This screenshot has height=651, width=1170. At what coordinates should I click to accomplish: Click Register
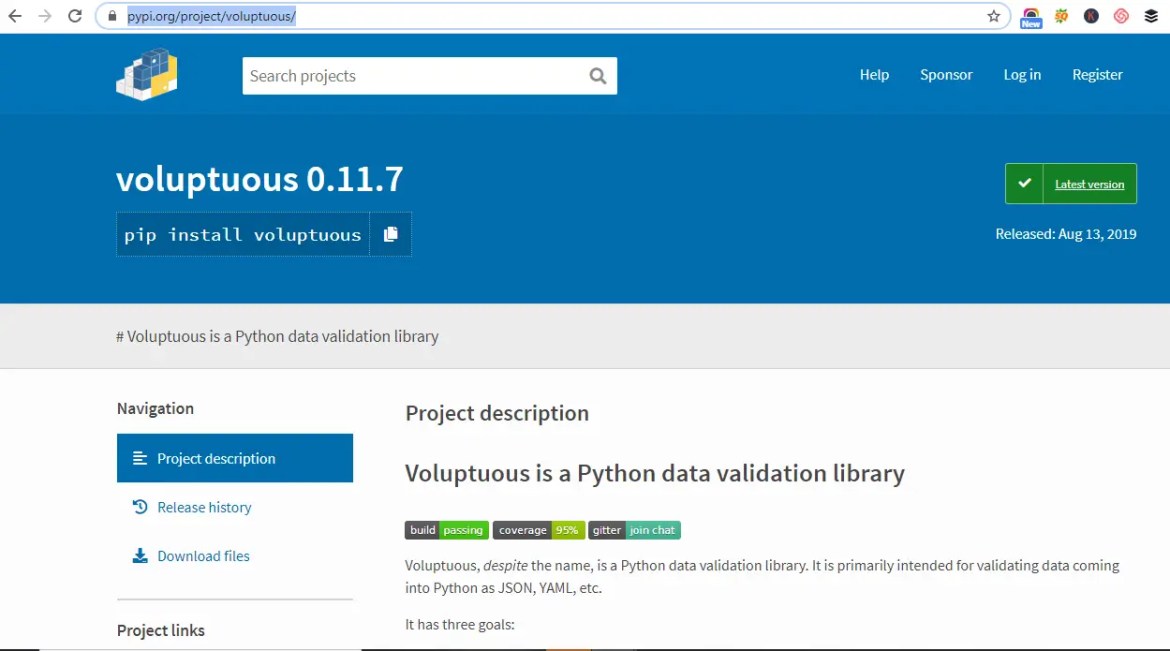(x=1097, y=75)
